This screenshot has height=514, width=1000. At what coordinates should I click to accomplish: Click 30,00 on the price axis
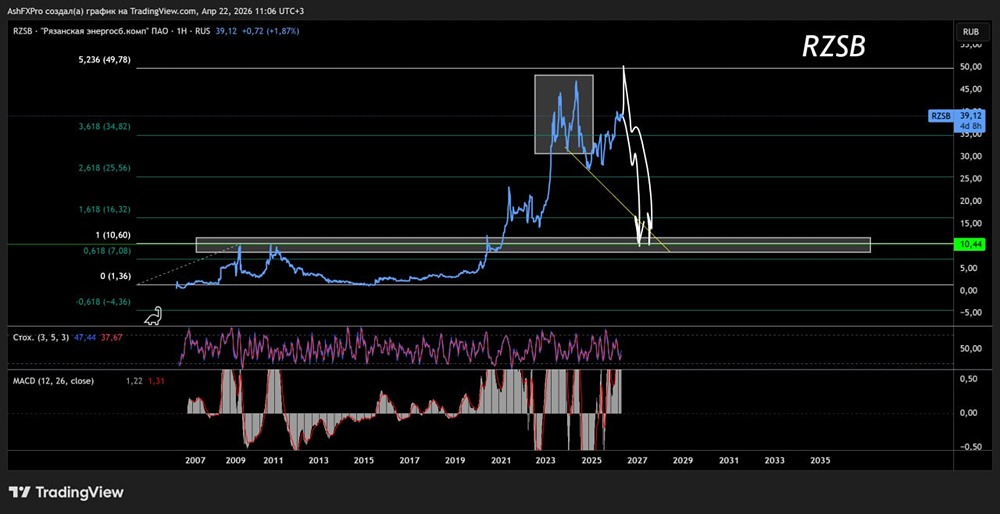(x=972, y=156)
